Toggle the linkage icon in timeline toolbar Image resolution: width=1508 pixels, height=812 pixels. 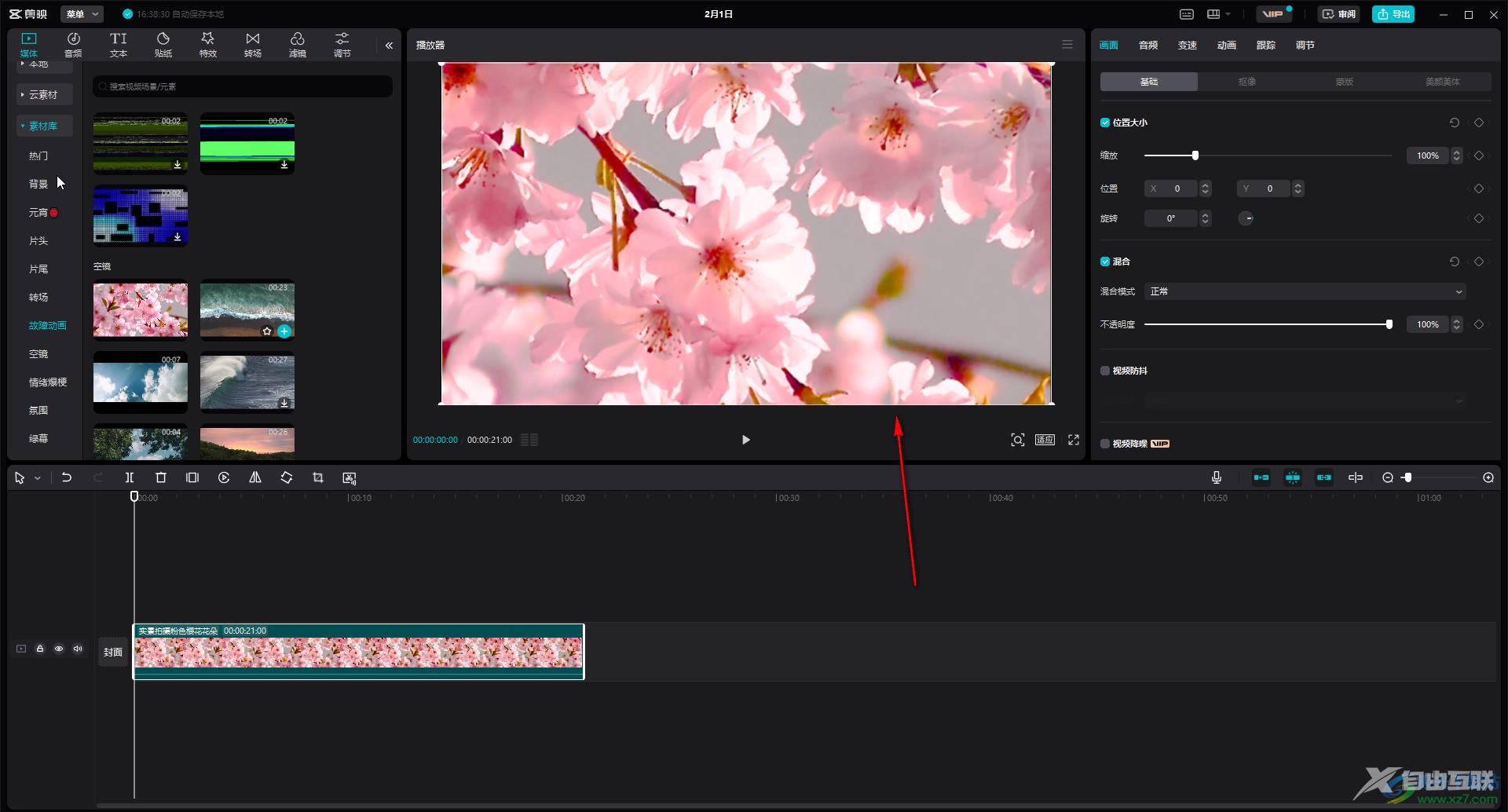coord(1324,477)
